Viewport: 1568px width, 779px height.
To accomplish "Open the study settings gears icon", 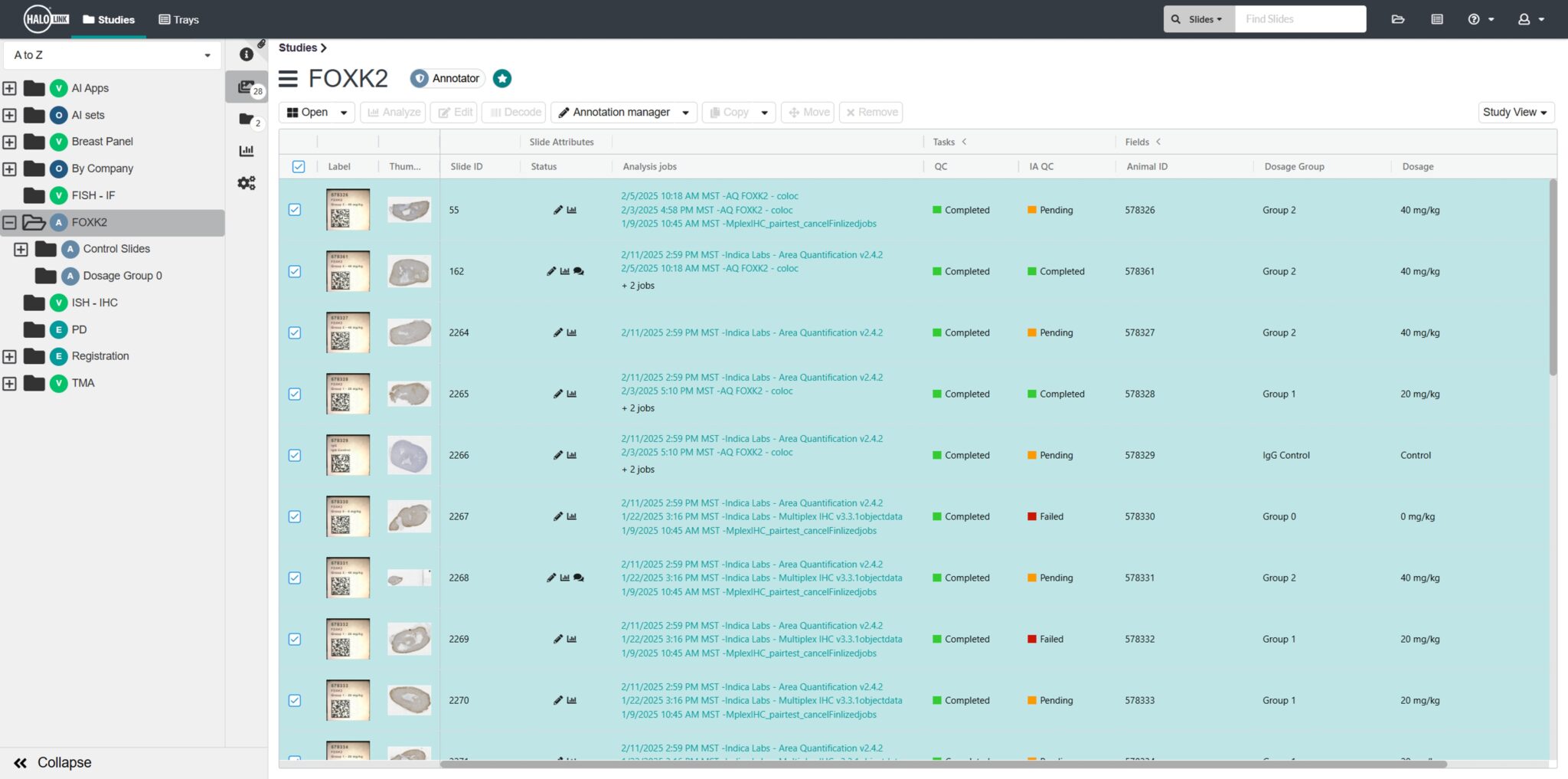I will click(x=246, y=183).
